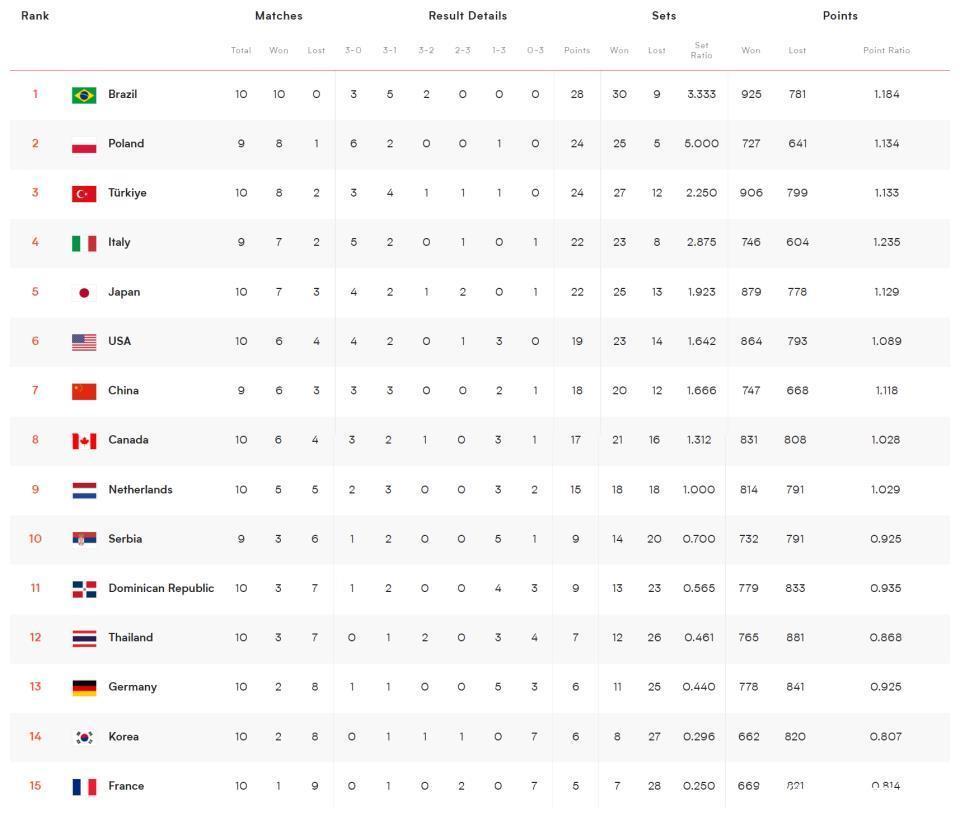The width and height of the screenshot is (960, 817).
Task: Click the Rank column header
Action: pyautogui.click(x=35, y=16)
